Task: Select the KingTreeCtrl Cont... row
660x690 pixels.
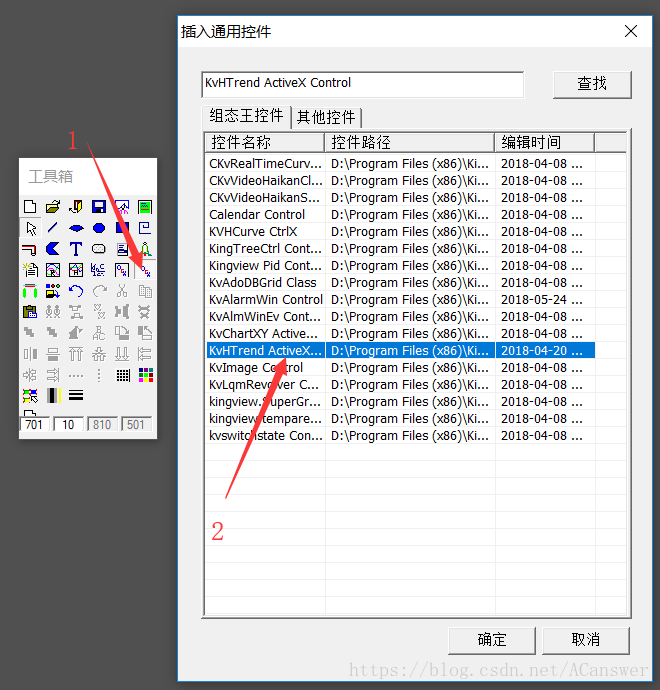Action: (x=400, y=249)
